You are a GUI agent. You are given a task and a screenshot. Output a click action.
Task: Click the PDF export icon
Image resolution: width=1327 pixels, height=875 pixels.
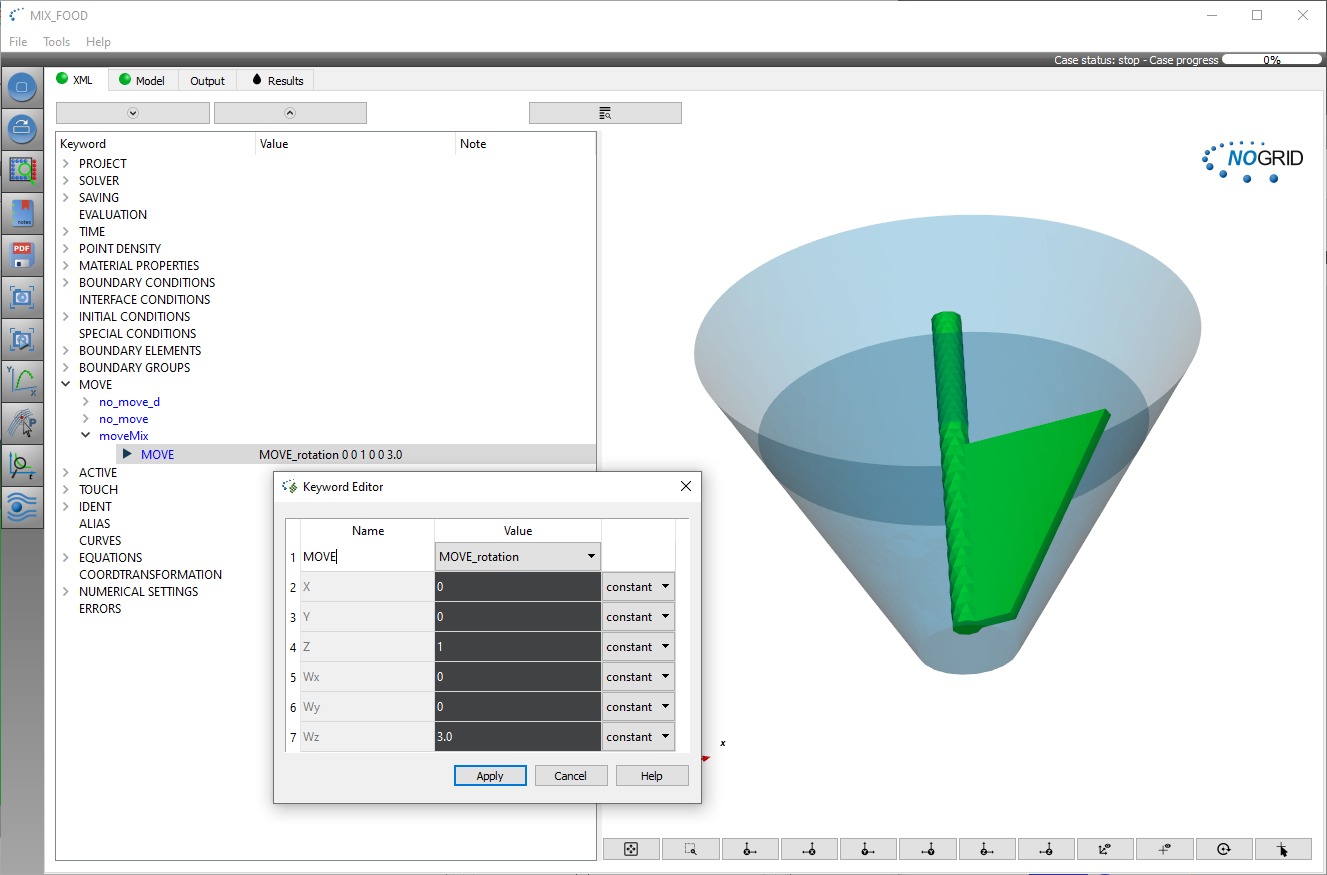[x=22, y=255]
